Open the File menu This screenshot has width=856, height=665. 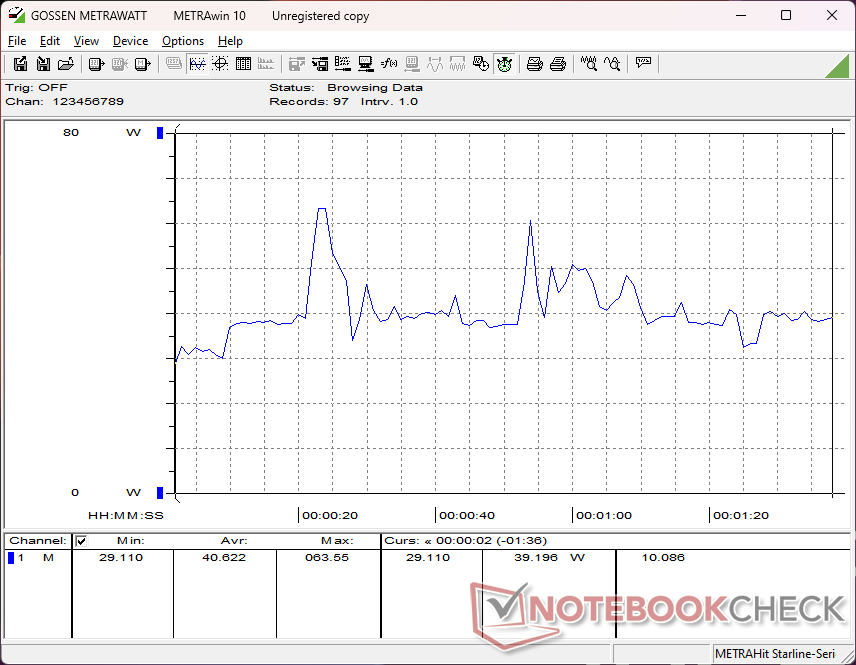pos(17,41)
